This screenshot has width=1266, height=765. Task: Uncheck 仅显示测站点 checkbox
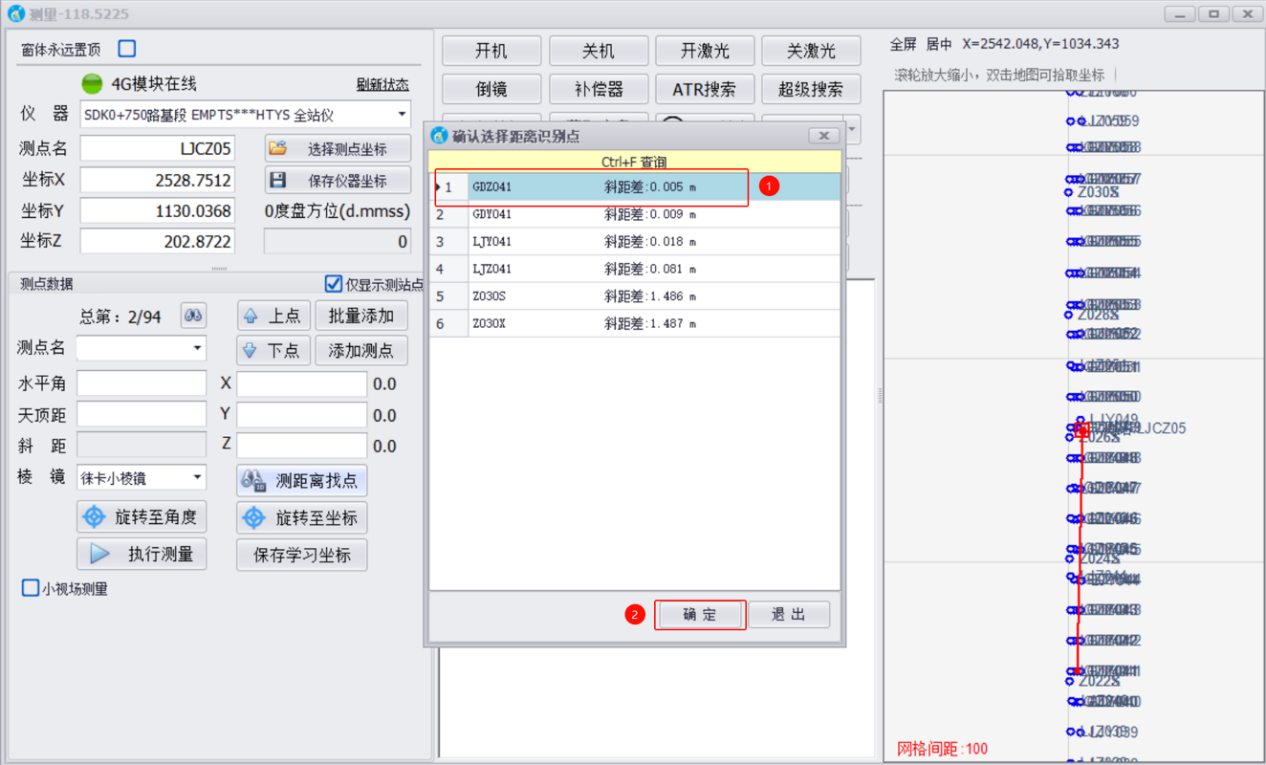tap(334, 284)
